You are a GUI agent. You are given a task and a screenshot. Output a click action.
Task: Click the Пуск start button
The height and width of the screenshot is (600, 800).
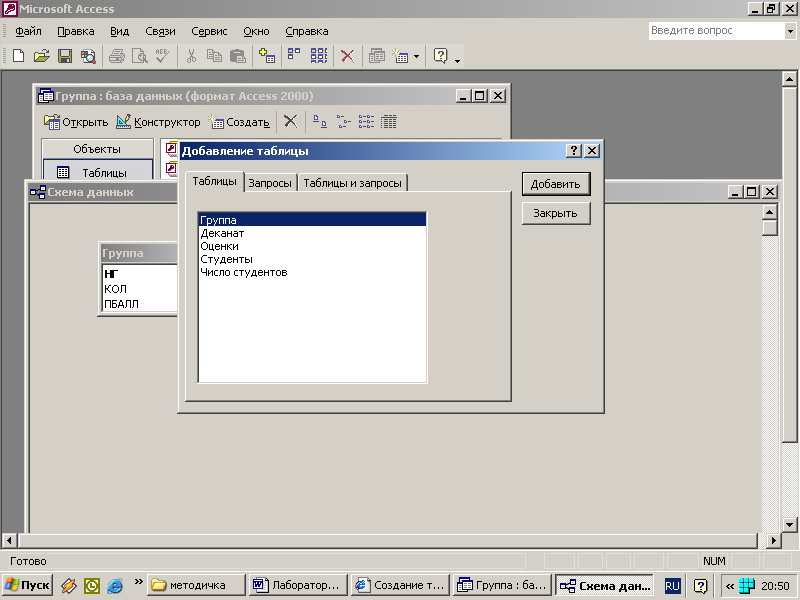pyautogui.click(x=28, y=585)
